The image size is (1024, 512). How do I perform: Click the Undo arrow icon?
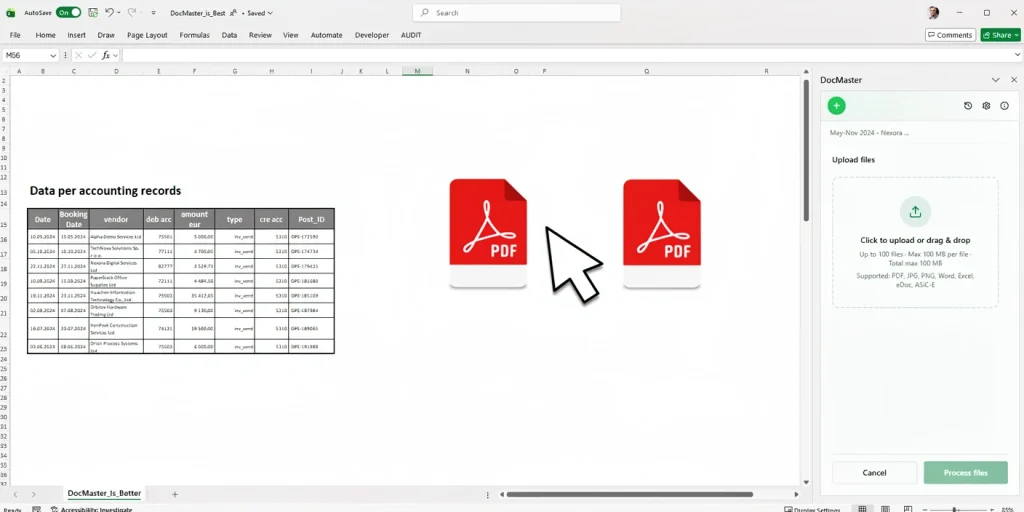pyautogui.click(x=109, y=12)
